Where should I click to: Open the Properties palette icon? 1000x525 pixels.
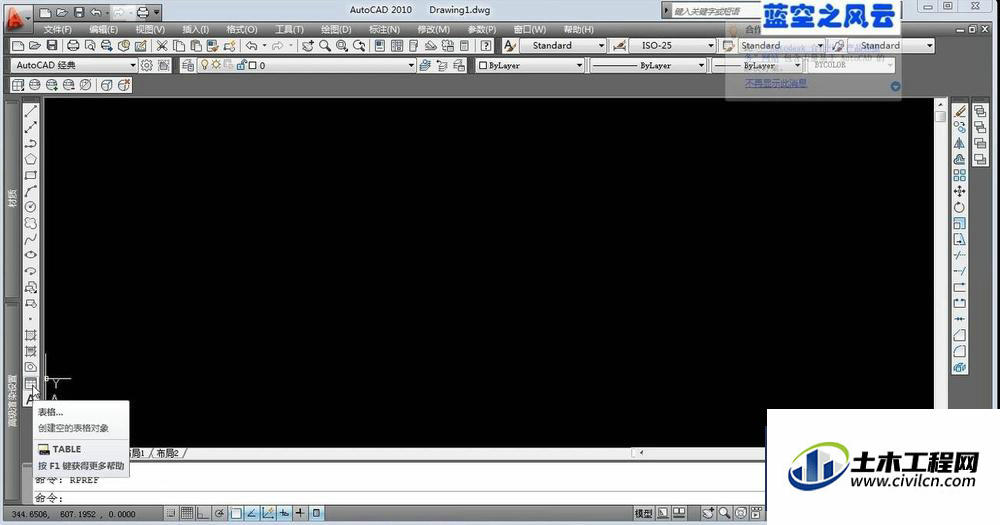coord(380,46)
